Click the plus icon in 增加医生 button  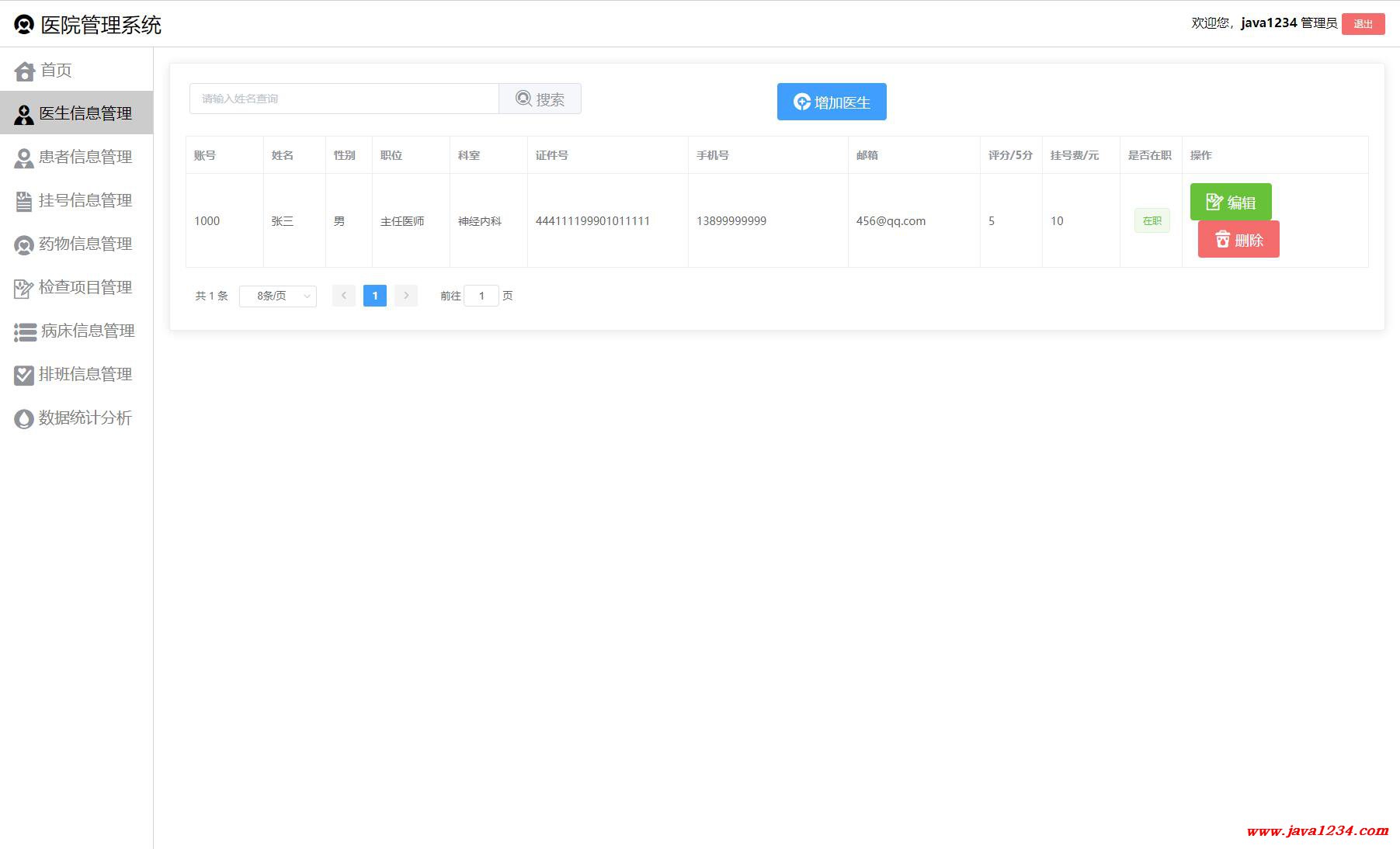pyautogui.click(x=802, y=102)
